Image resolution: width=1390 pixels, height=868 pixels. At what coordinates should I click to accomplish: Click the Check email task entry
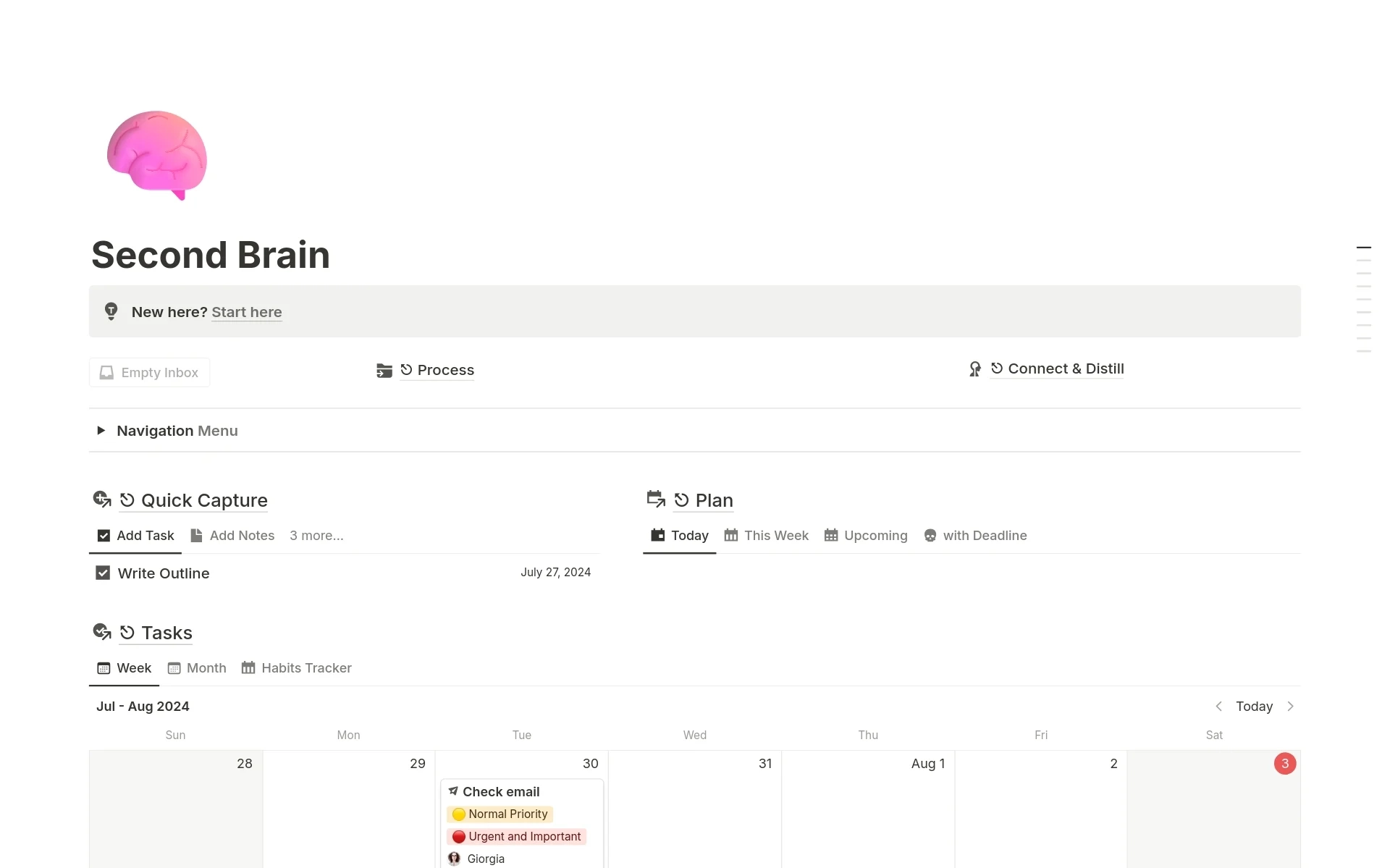(x=500, y=791)
